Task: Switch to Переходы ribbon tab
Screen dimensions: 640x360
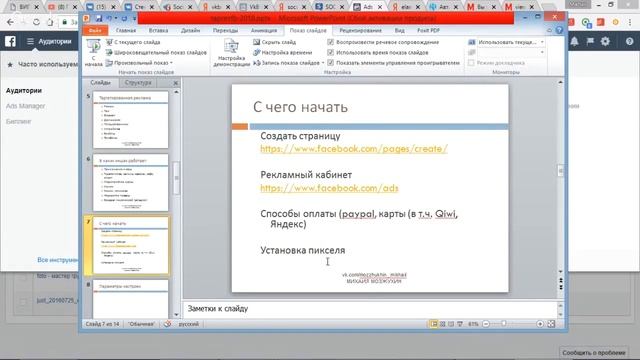Action: tap(225, 30)
